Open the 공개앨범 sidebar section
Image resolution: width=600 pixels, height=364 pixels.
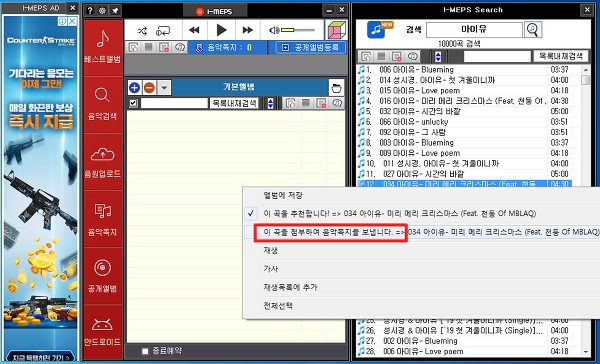pos(103,276)
